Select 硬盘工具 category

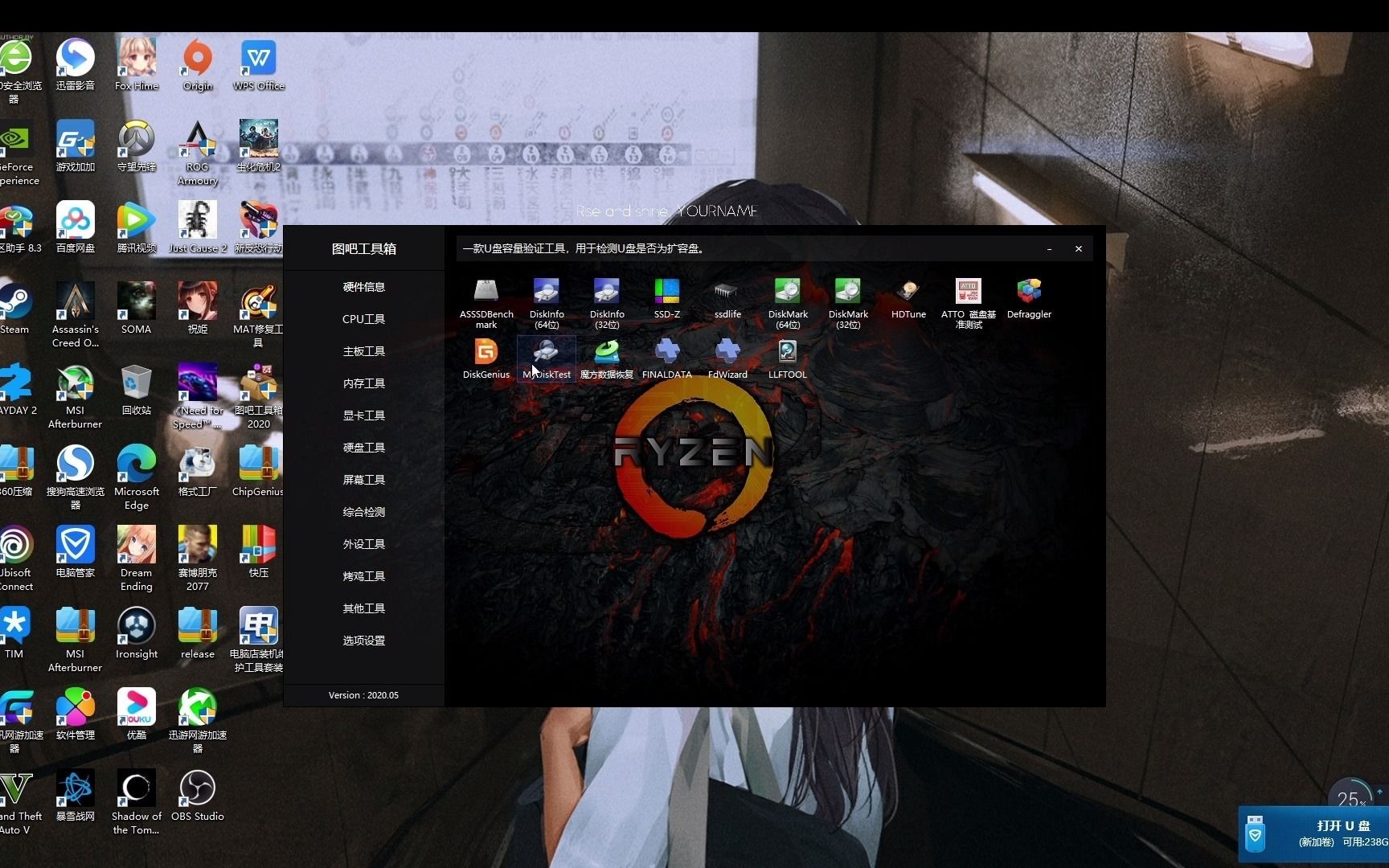coord(364,448)
